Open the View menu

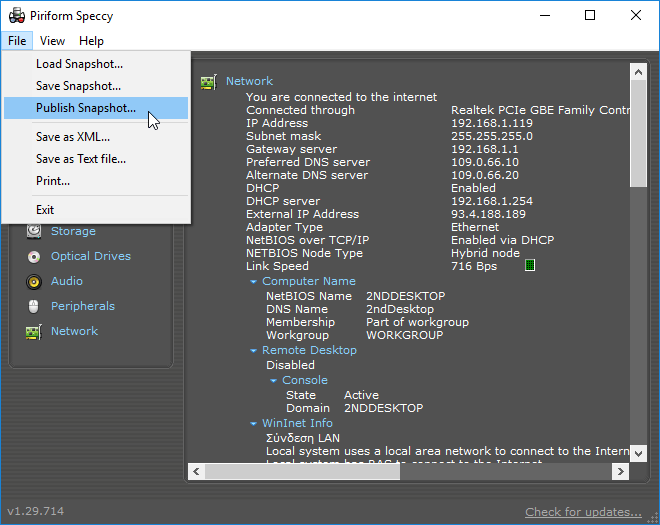pyautogui.click(x=52, y=41)
